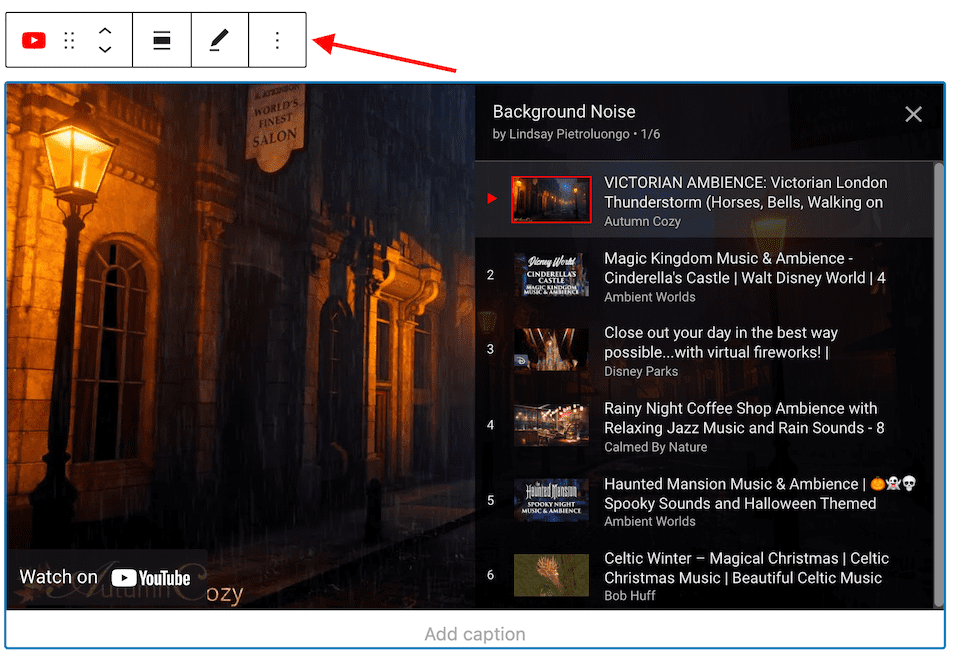Viewport: 960px width, 662px height.
Task: Move the embed block down
Action: pyautogui.click(x=105, y=48)
